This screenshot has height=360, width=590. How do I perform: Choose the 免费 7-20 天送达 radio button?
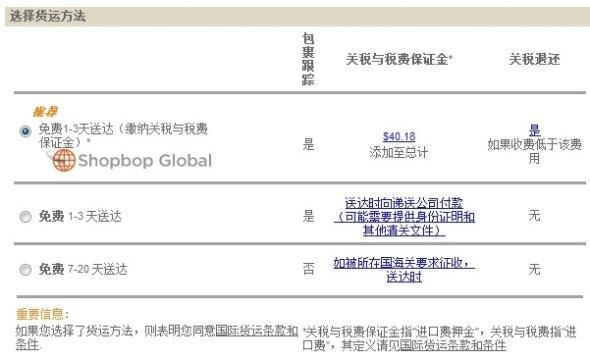click(25, 269)
